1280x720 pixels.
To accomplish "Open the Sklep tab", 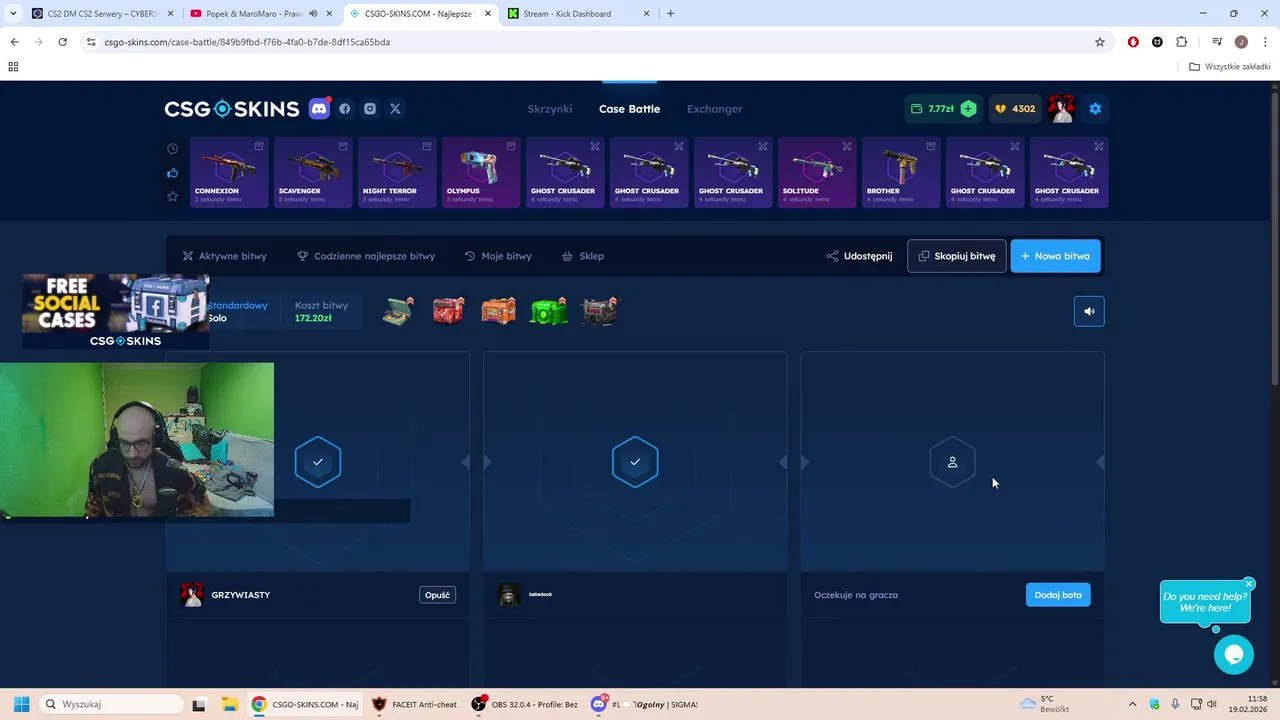I will [x=583, y=256].
